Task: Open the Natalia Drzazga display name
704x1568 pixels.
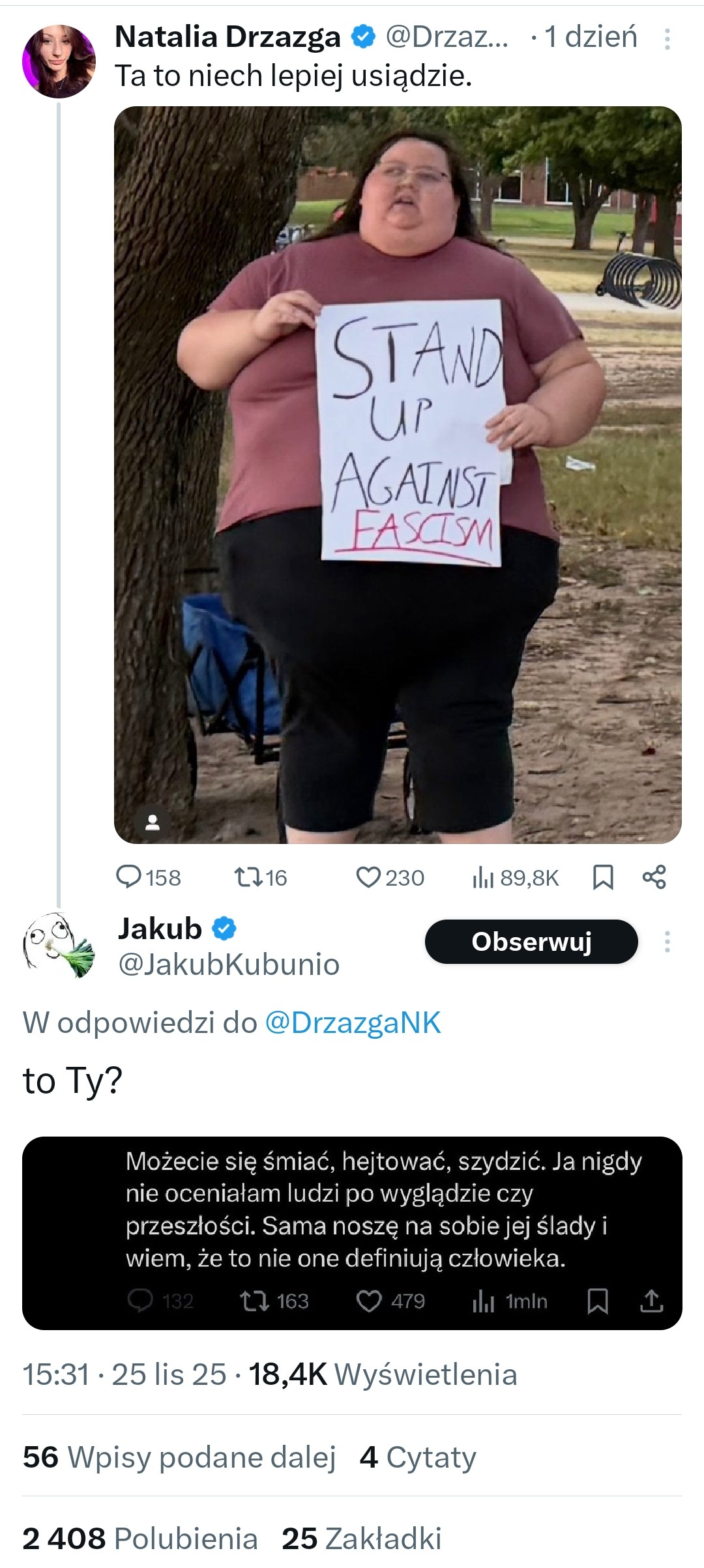Action: pyautogui.click(x=227, y=37)
